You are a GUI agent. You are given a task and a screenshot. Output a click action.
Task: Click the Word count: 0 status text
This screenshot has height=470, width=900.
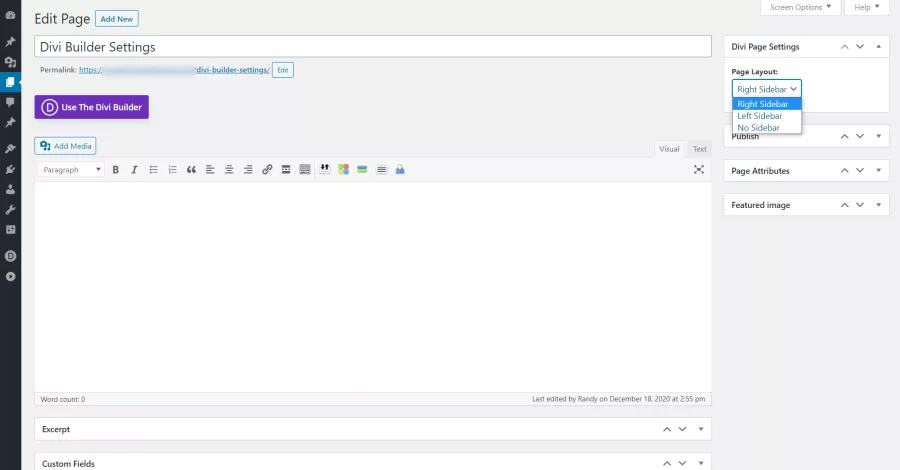(63, 399)
